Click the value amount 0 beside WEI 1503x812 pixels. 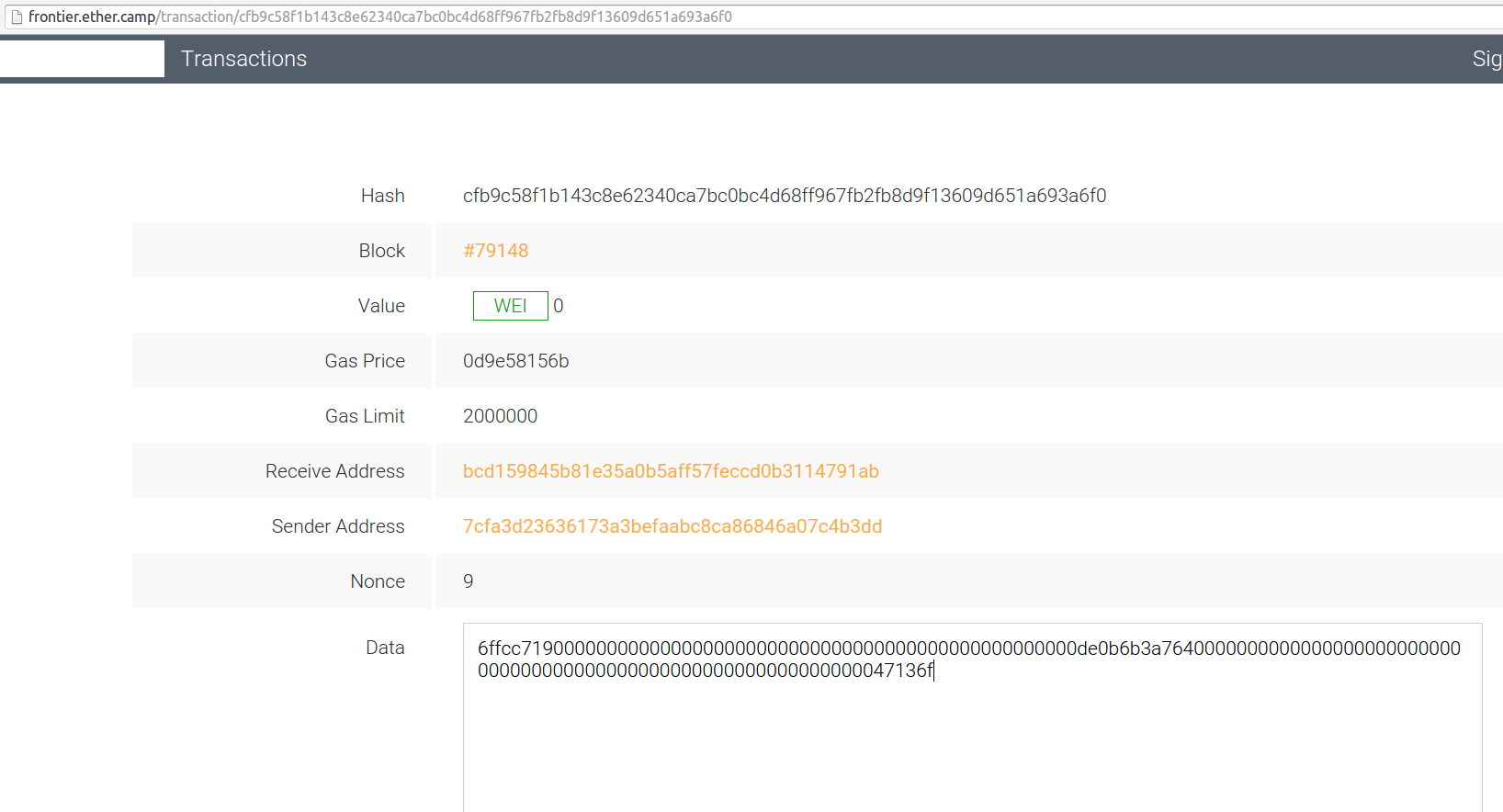[559, 306]
